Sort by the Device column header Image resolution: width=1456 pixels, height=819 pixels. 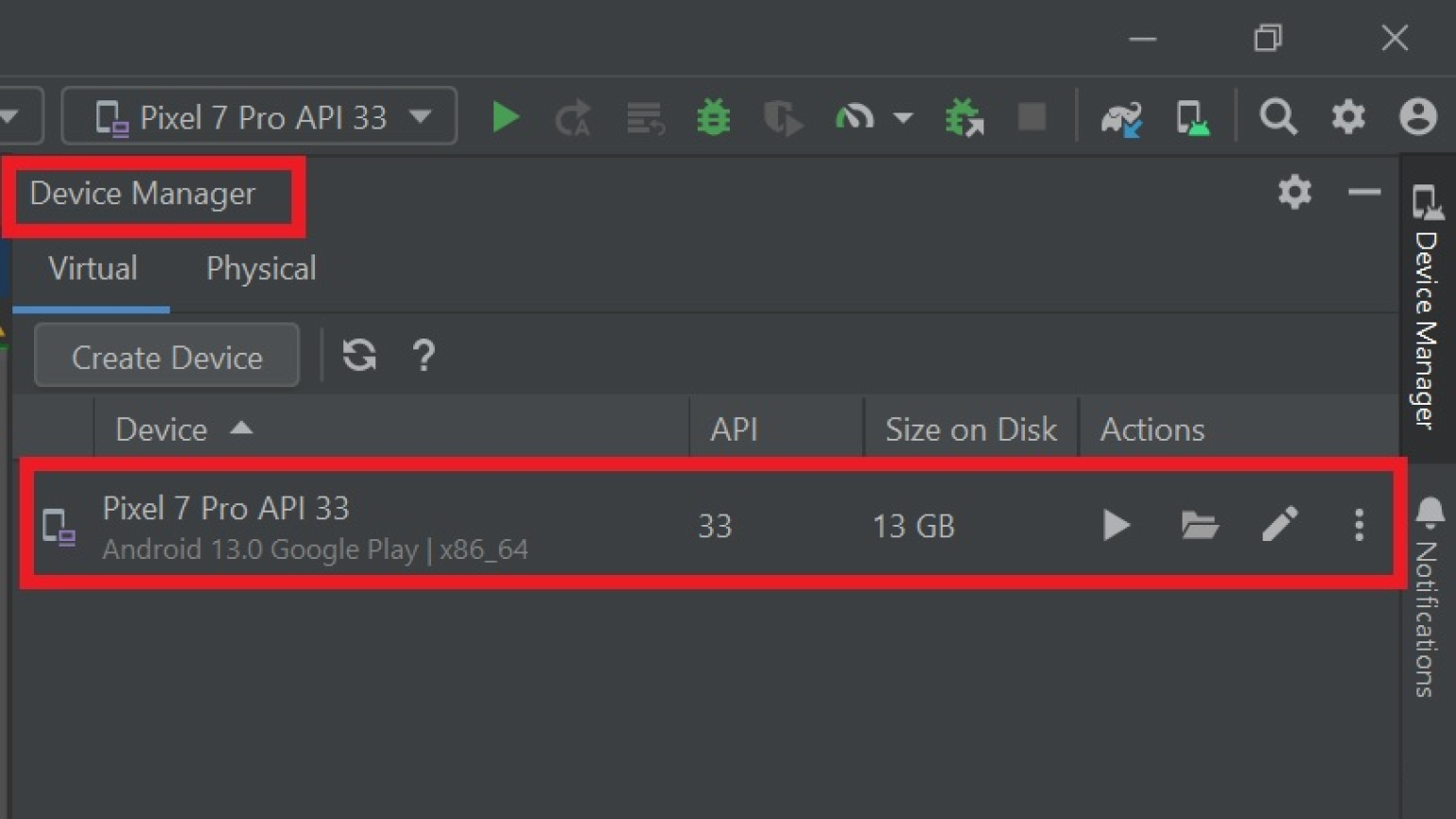point(162,429)
